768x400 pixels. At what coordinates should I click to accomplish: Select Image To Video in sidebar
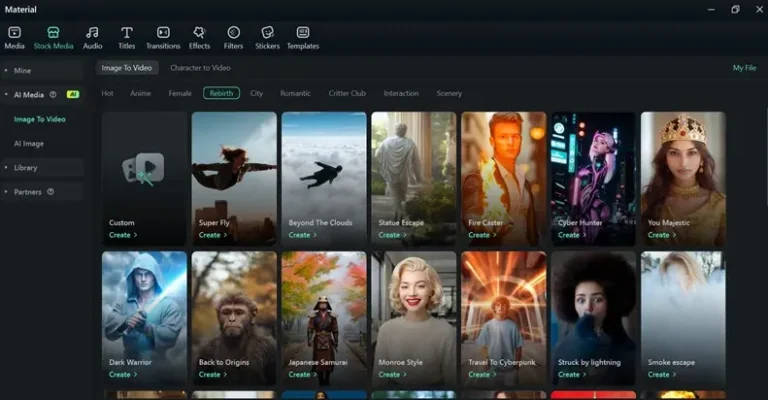(40, 119)
